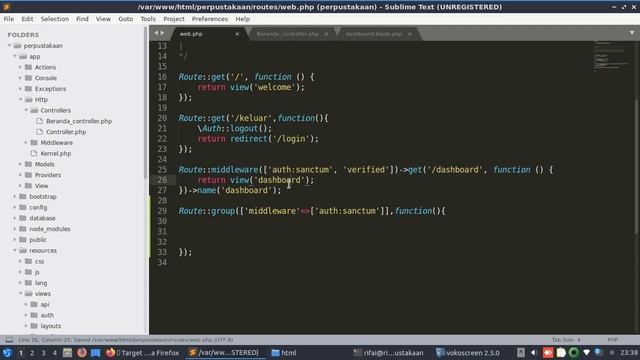Open Beranda_controller.php in sidebar
The width and height of the screenshot is (640, 360).
[79, 121]
